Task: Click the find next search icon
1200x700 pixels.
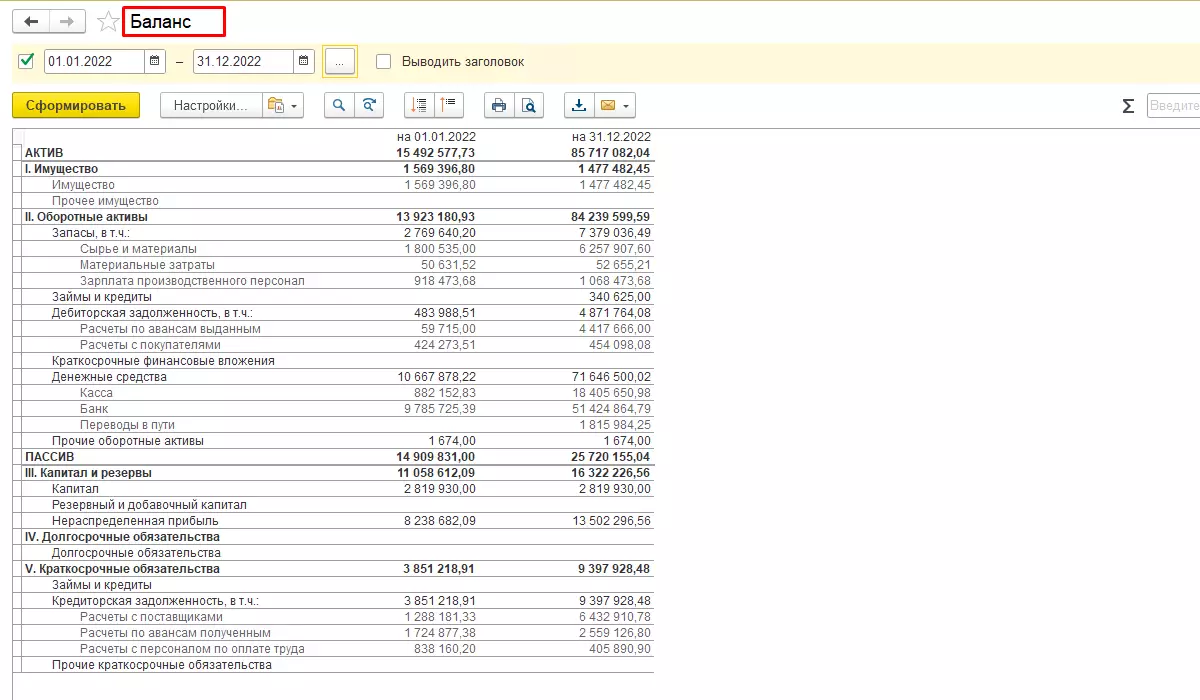Action: pos(369,105)
